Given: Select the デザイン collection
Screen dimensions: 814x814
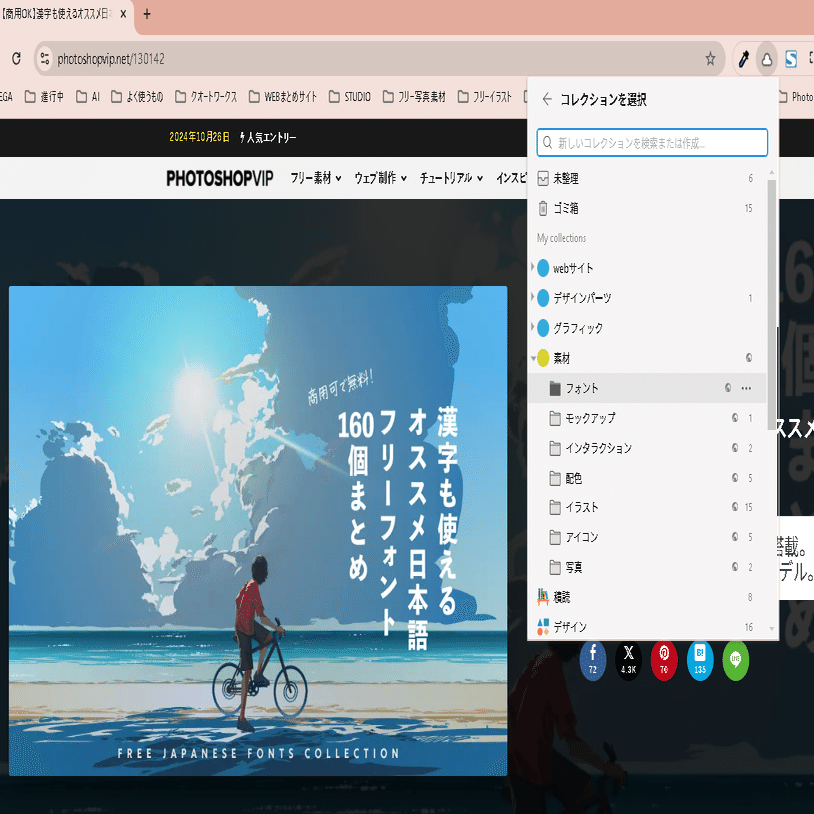Looking at the screenshot, I should (647, 627).
